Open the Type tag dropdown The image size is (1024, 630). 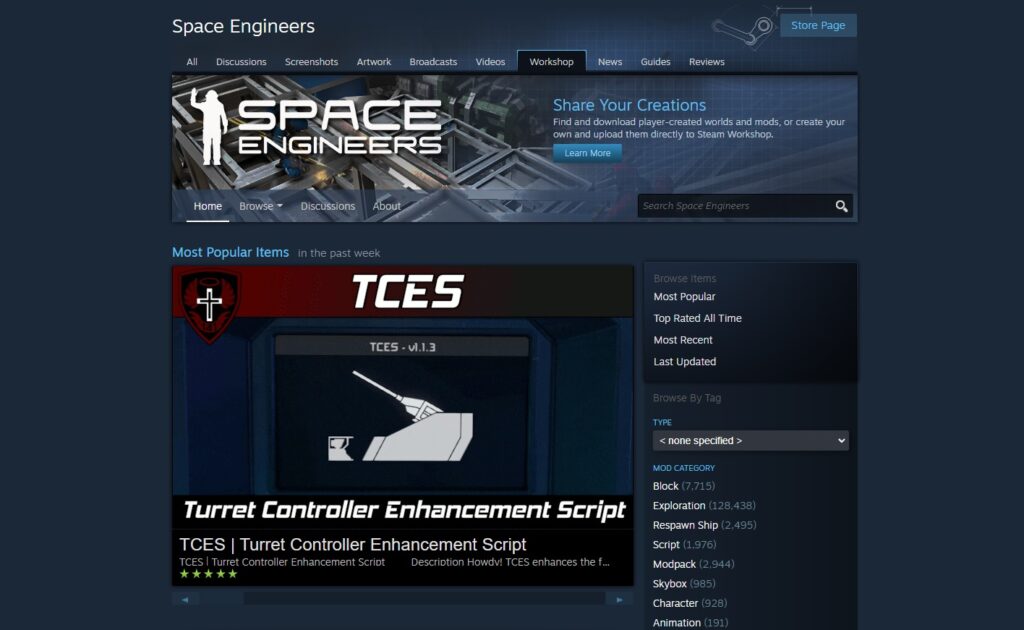click(x=750, y=441)
